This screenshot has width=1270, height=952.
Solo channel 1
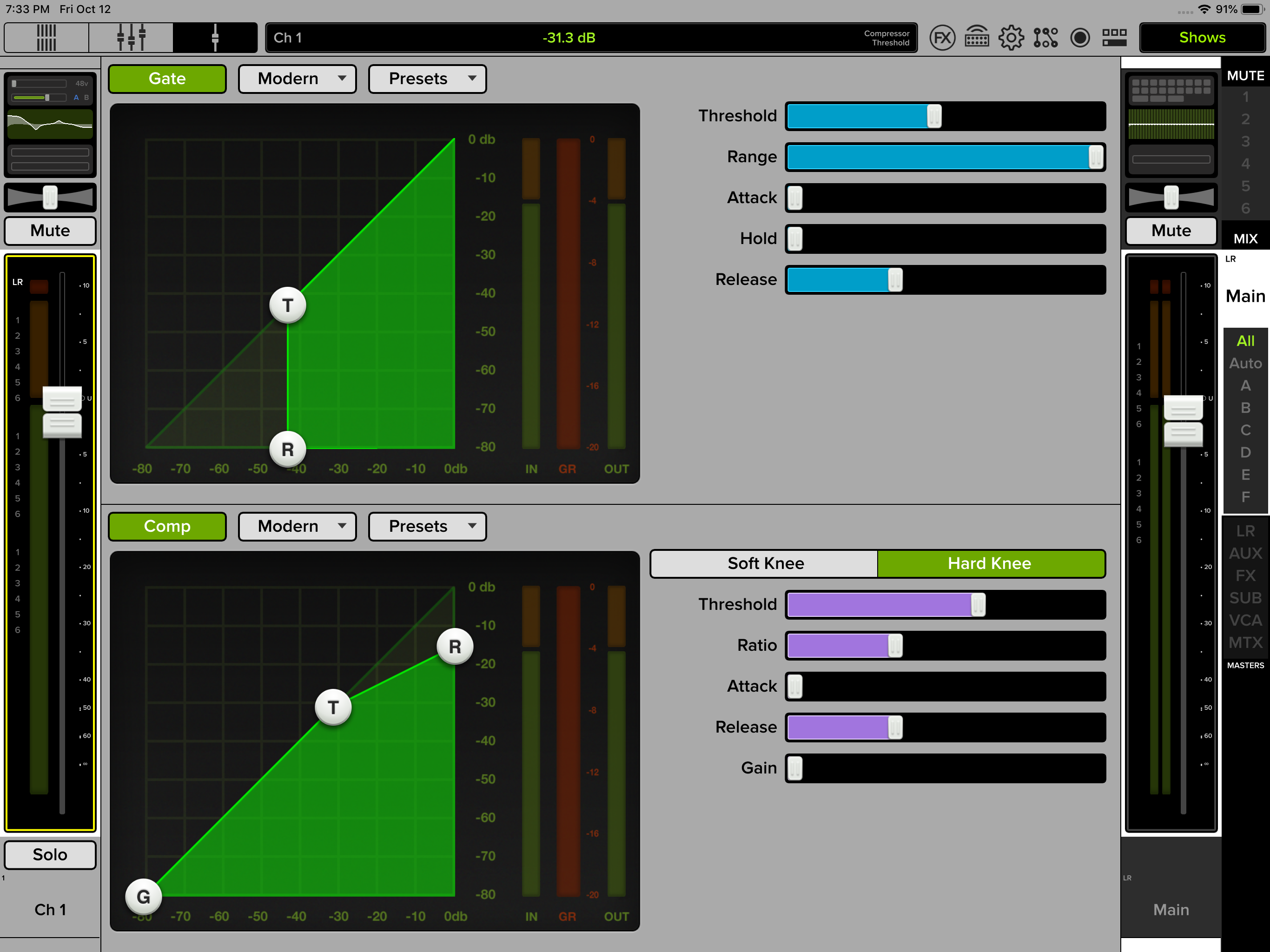pyautogui.click(x=50, y=855)
